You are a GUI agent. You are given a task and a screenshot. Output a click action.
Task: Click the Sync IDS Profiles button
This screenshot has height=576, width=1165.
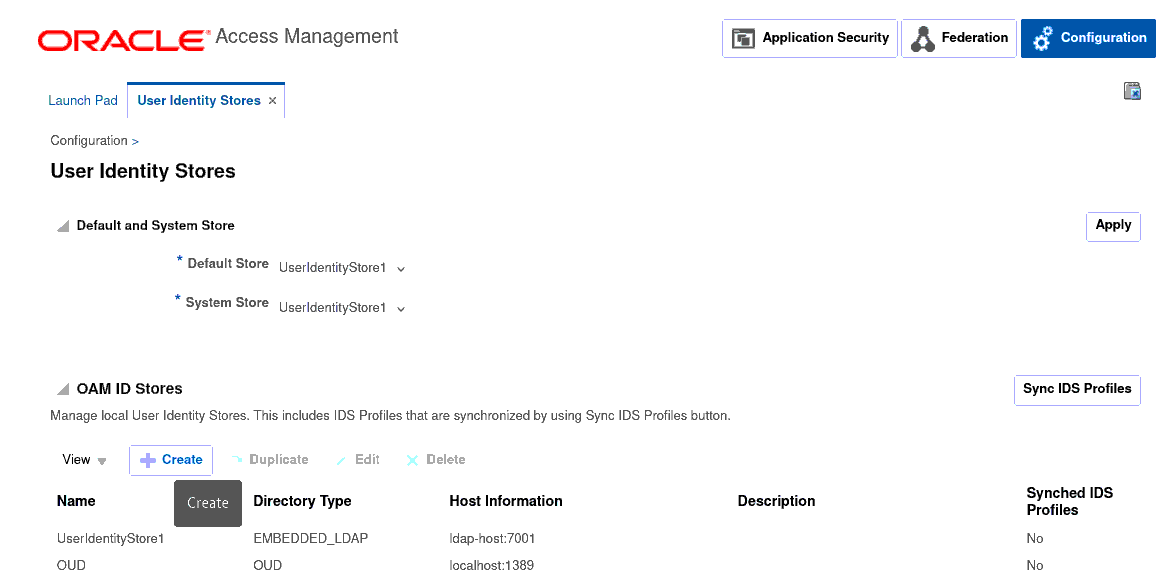(1076, 389)
